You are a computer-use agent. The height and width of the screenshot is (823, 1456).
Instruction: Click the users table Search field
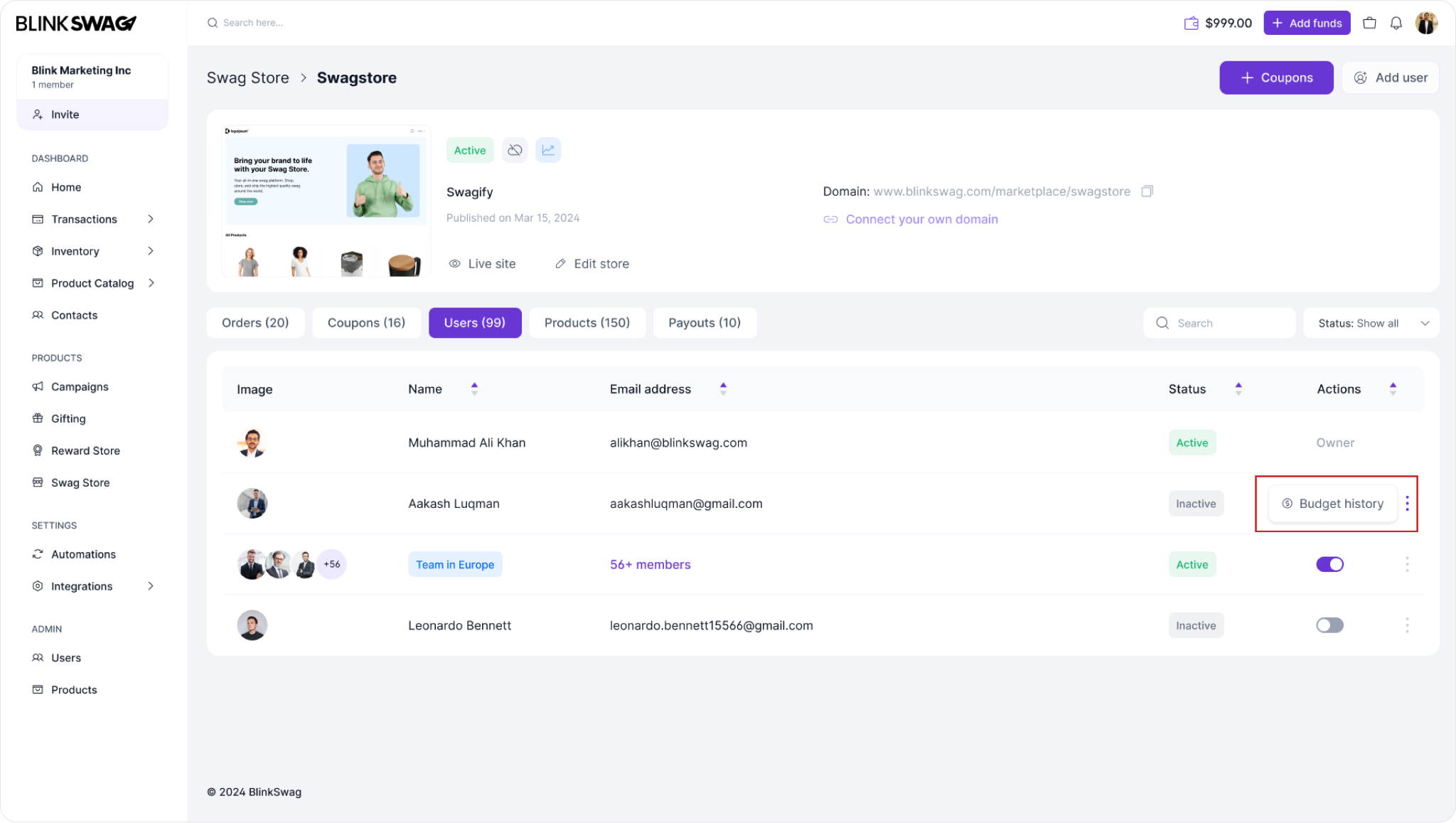(1219, 323)
